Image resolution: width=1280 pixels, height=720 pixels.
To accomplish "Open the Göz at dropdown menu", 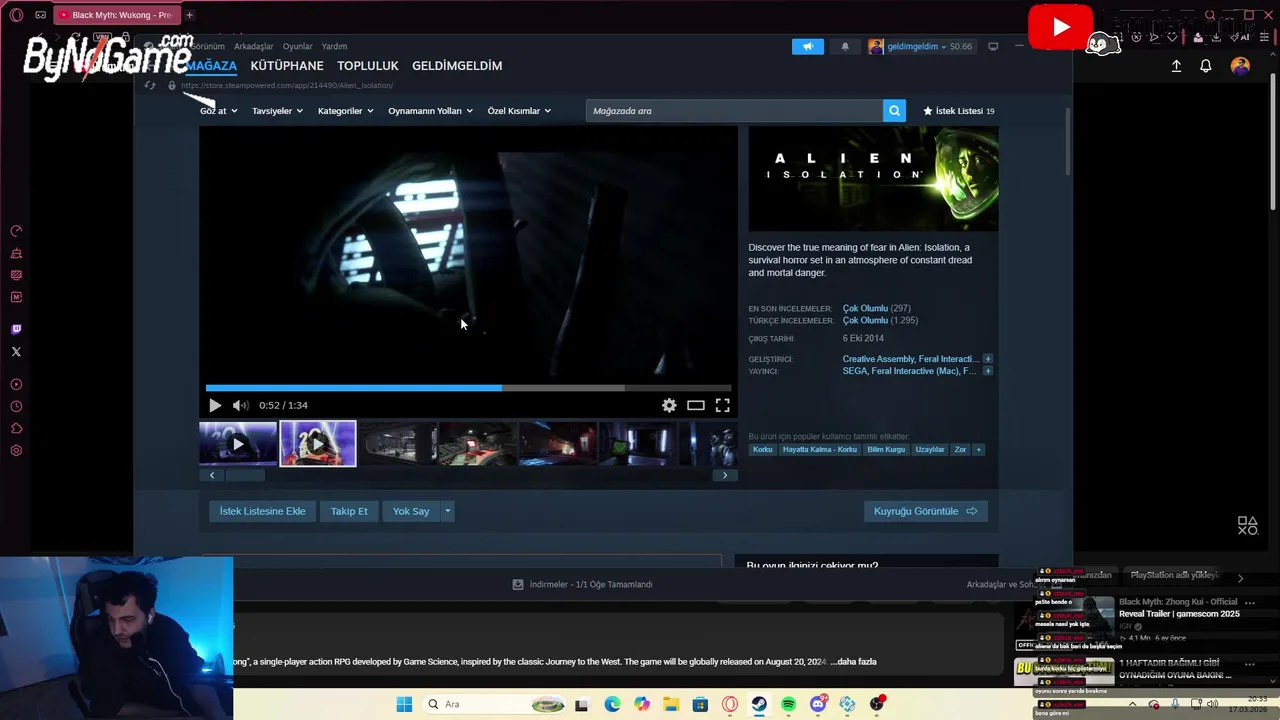I will tap(218, 111).
